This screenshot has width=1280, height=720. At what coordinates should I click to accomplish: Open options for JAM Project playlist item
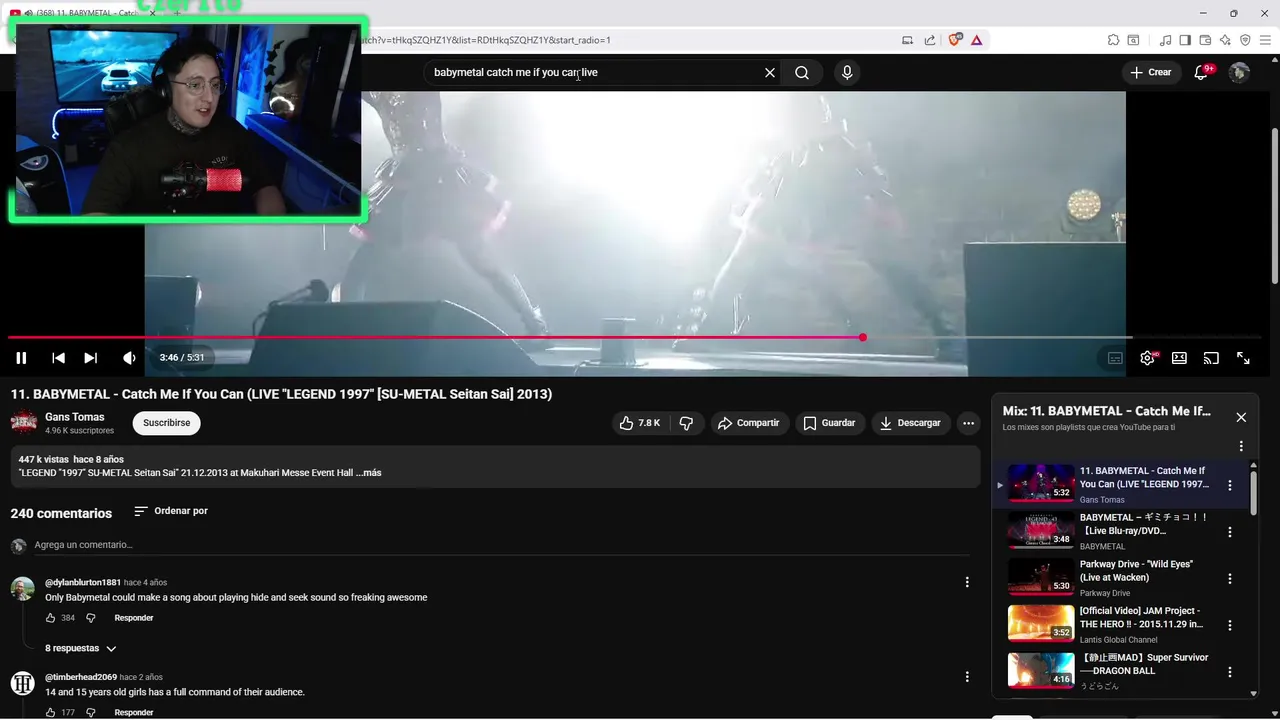coord(1230,625)
